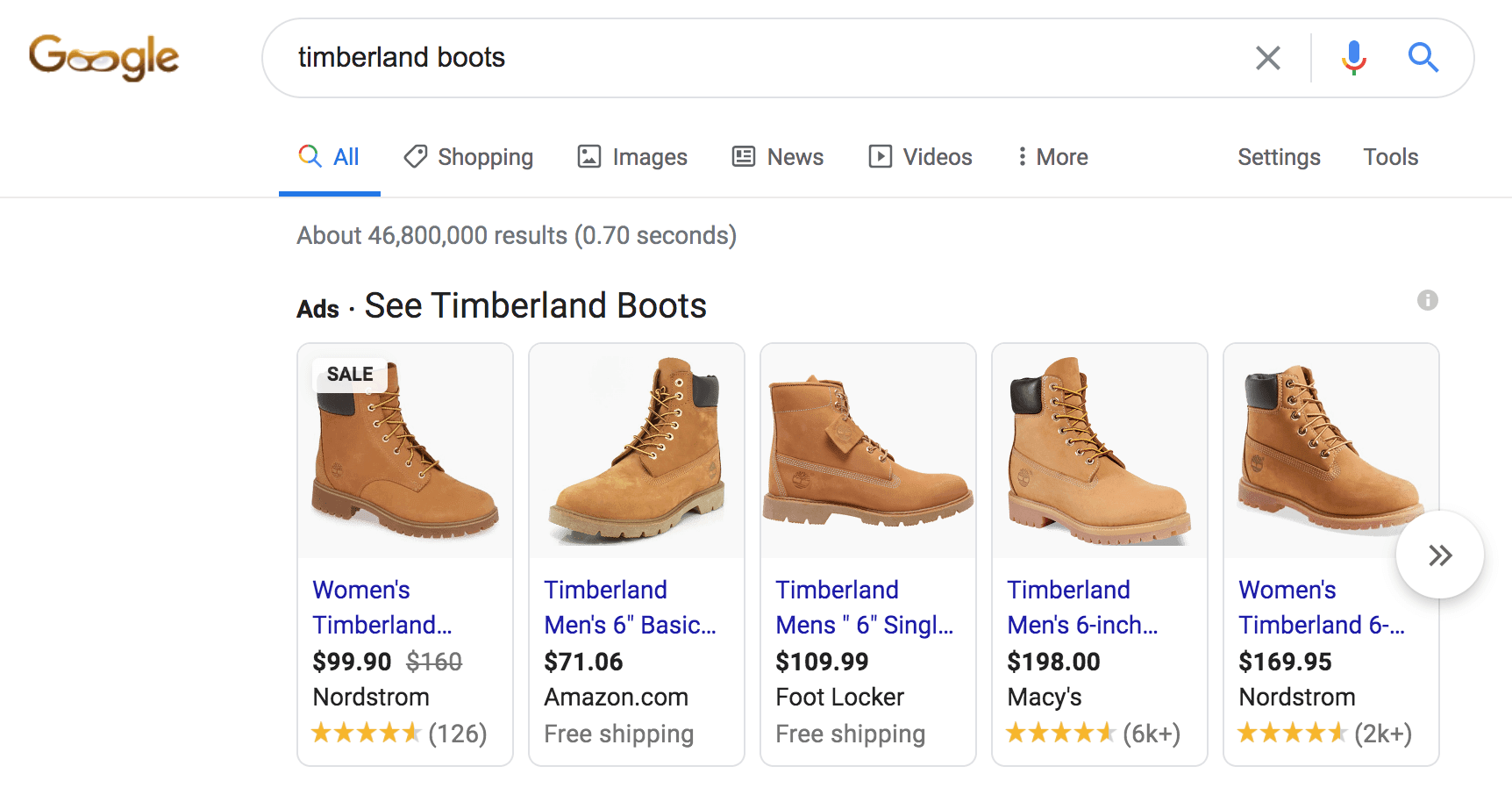This screenshot has height=795, width=1512.
Task: Open the Amazon.com boot image
Action: [637, 451]
